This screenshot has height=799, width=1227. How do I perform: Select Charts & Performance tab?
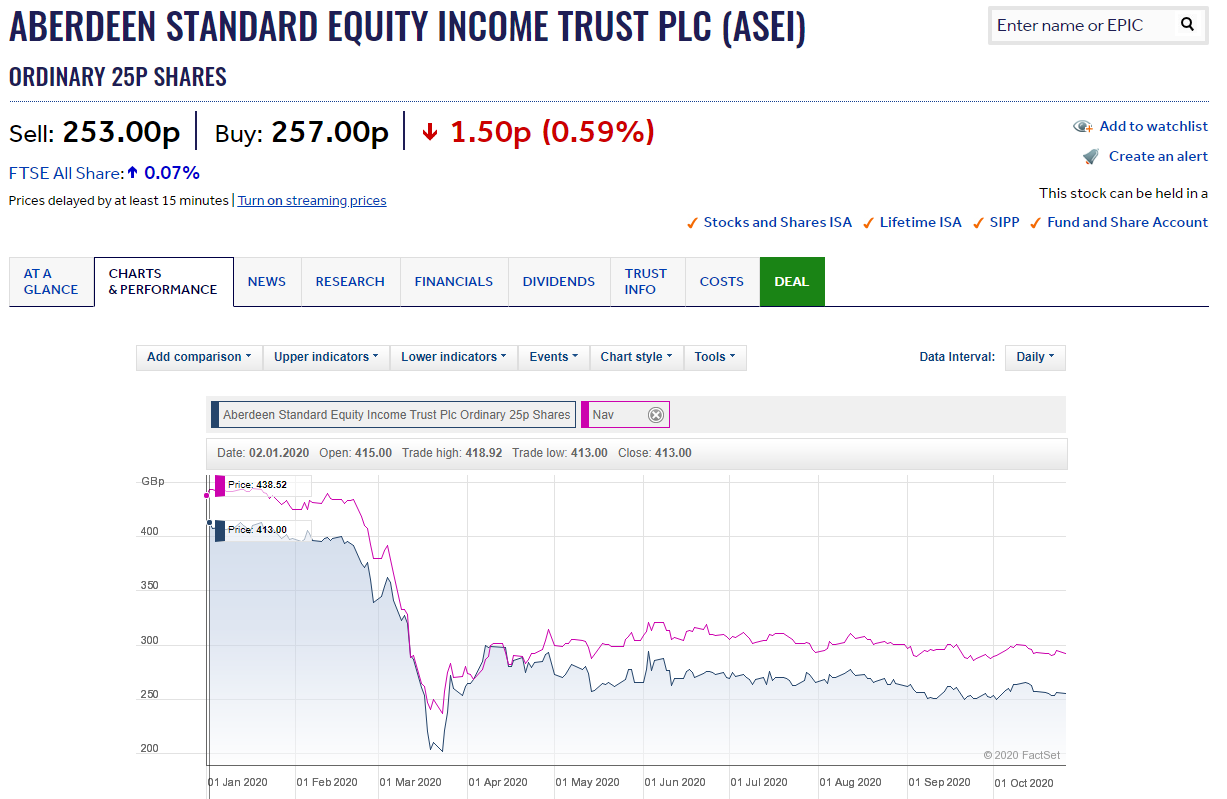(x=163, y=282)
